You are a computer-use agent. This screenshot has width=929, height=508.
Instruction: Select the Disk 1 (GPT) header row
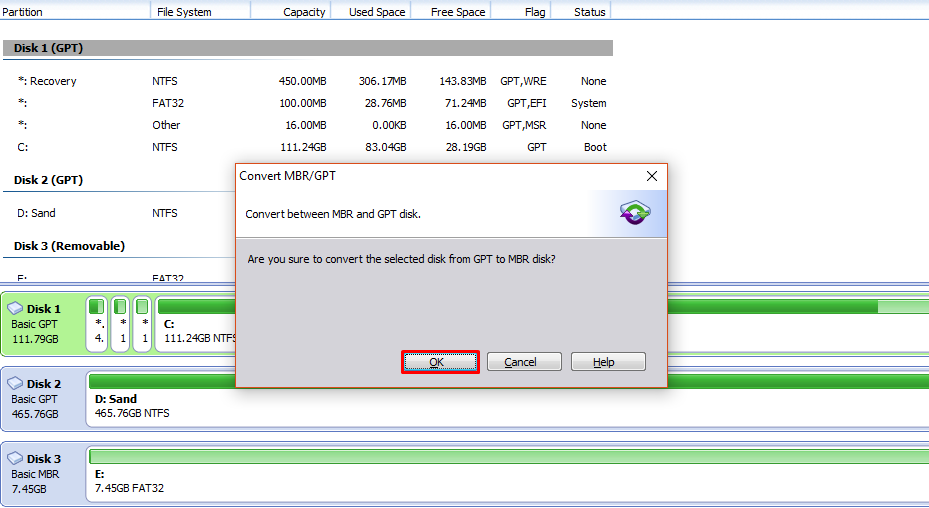307,48
